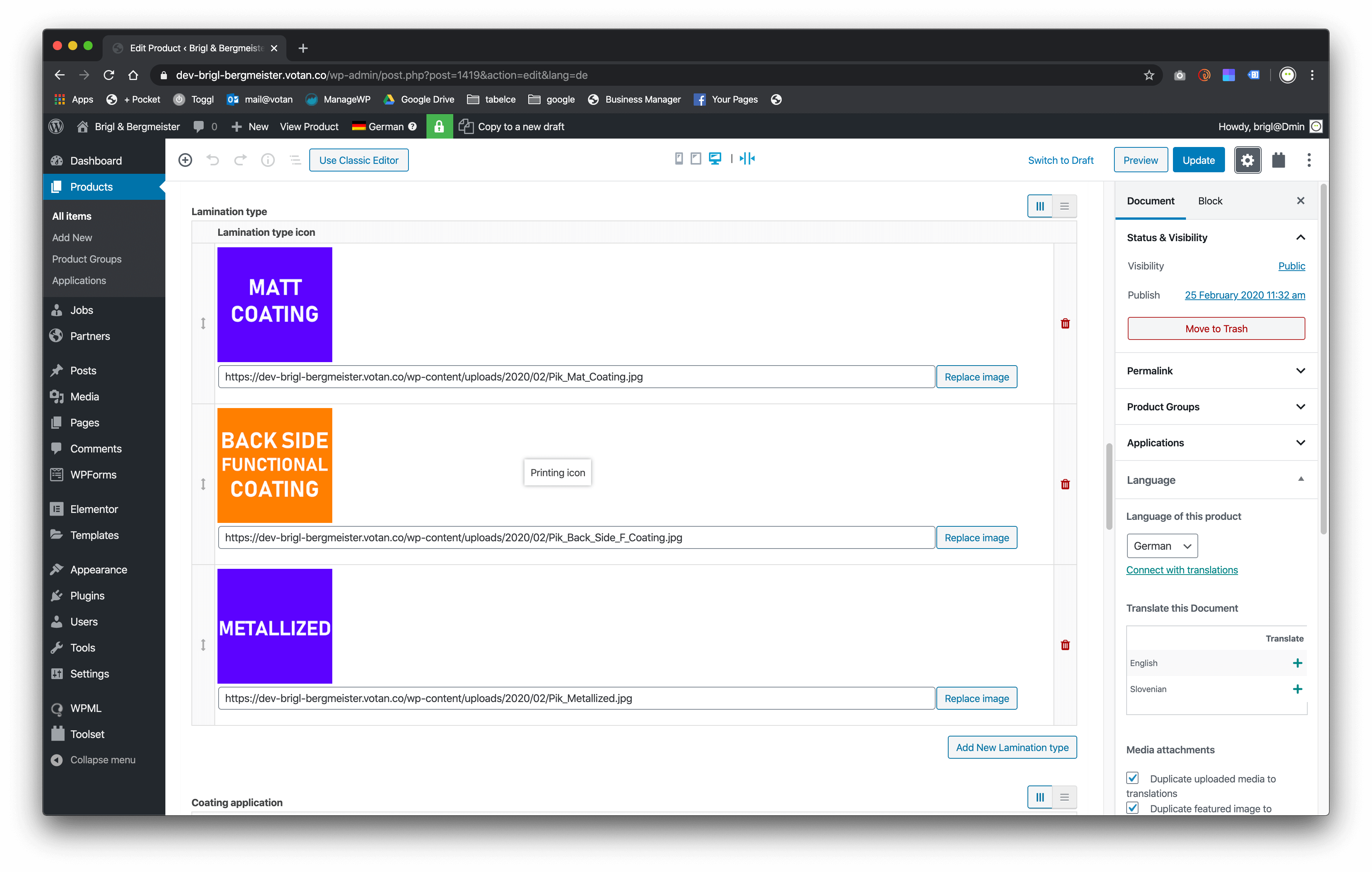This screenshot has height=872, width=1372.
Task: Delete the Matt Coating lamination row
Action: 1065,323
